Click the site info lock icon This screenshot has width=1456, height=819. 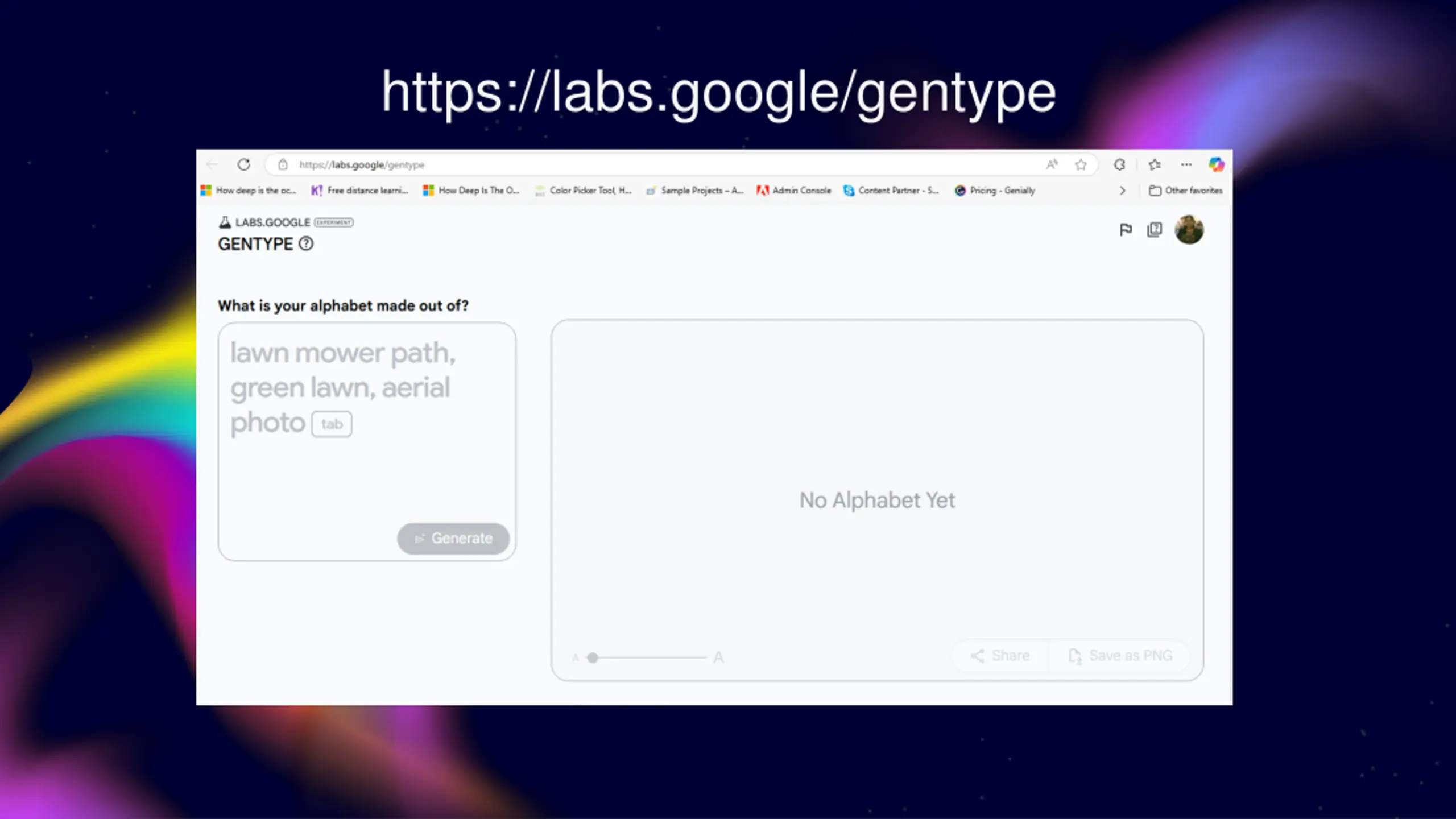[283, 164]
